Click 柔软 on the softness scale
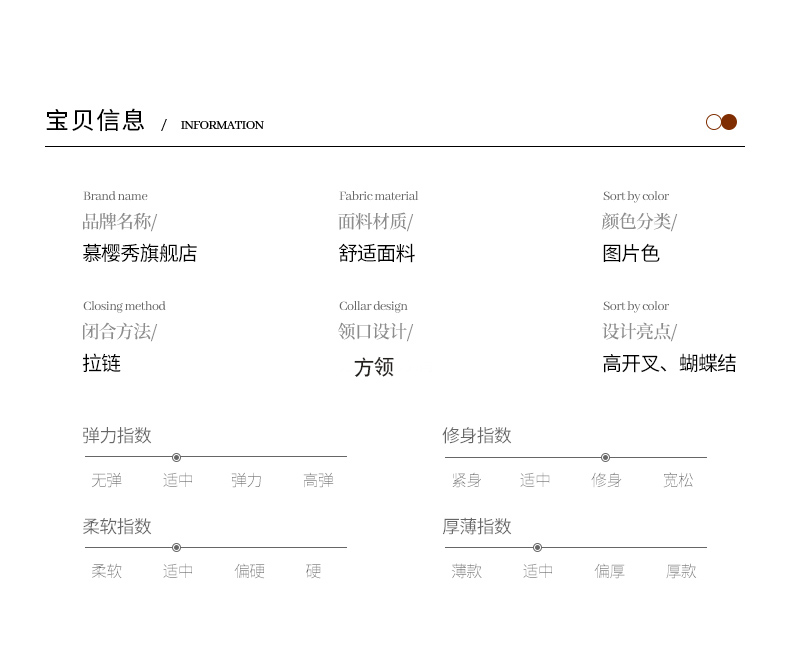The image size is (790, 659). (x=106, y=571)
